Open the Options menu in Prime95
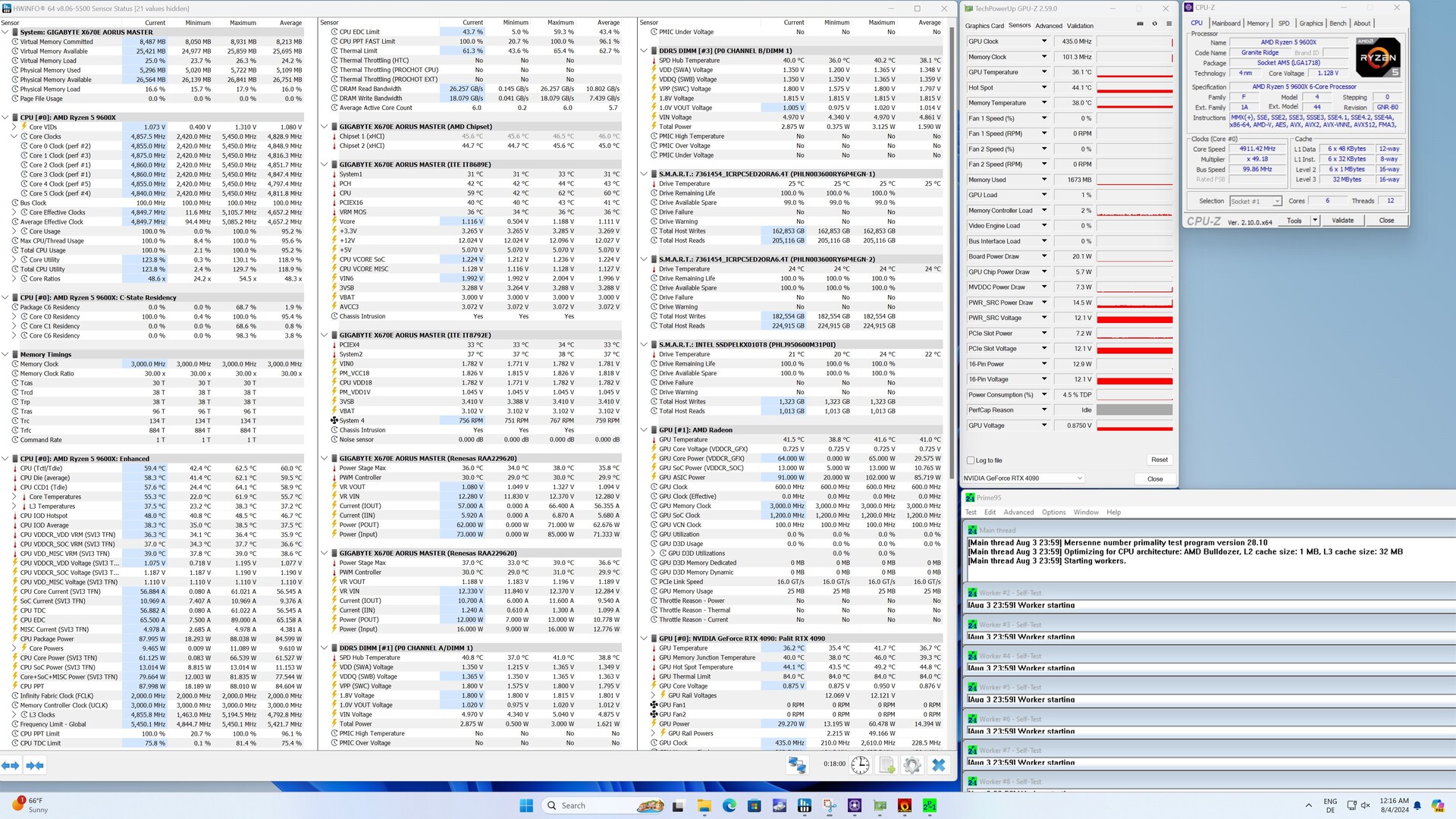Viewport: 1456px width, 819px height. click(1053, 512)
